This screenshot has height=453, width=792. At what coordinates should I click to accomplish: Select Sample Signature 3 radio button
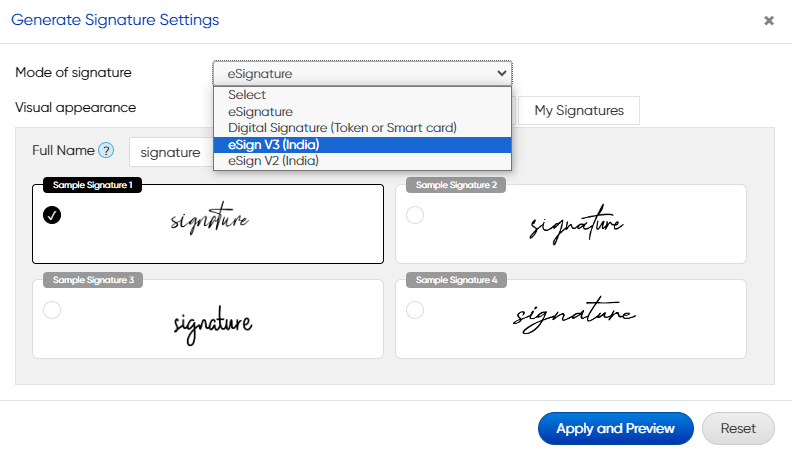point(53,310)
